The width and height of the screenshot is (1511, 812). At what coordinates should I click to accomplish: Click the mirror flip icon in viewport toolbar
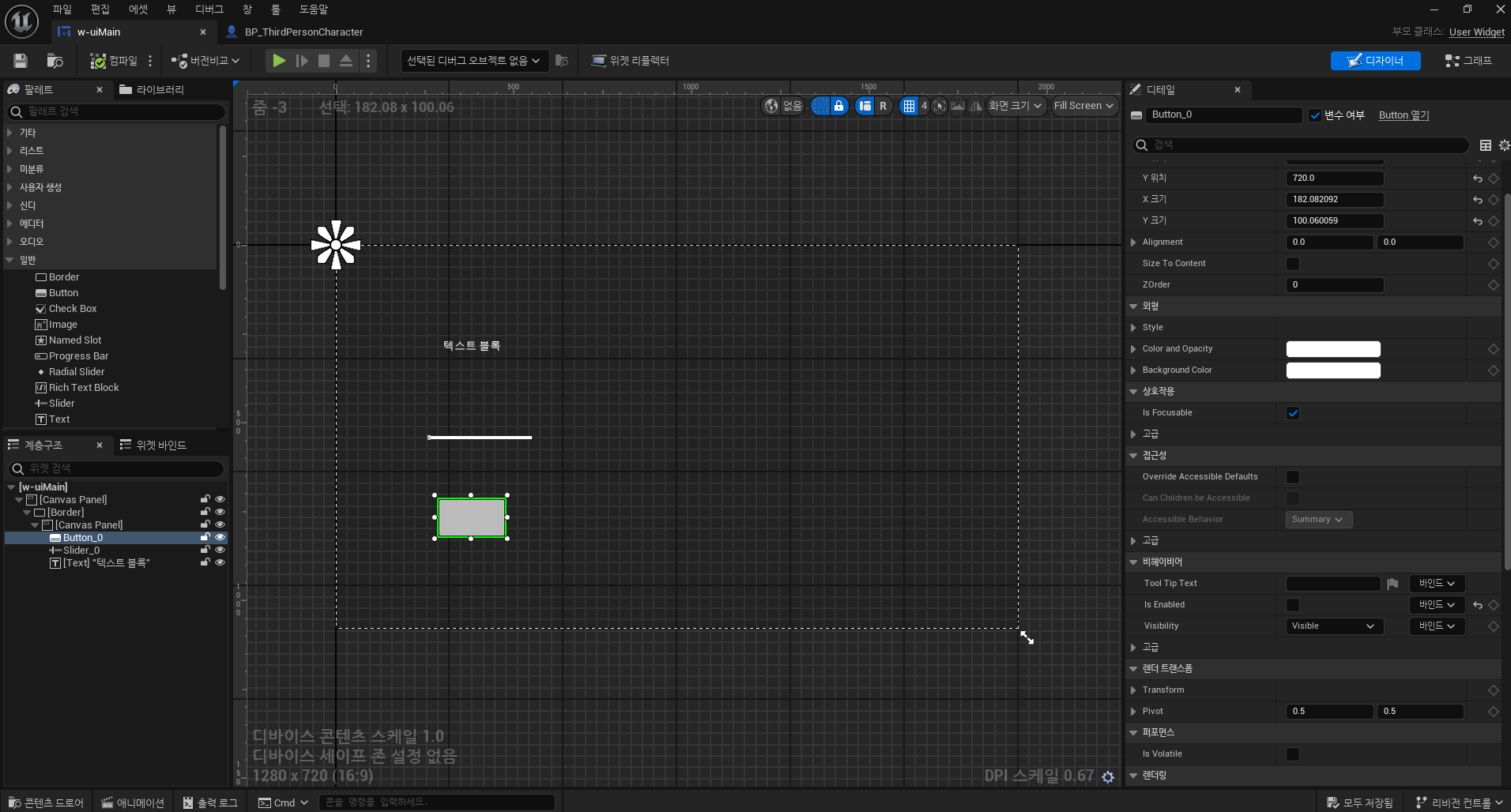coord(976,106)
